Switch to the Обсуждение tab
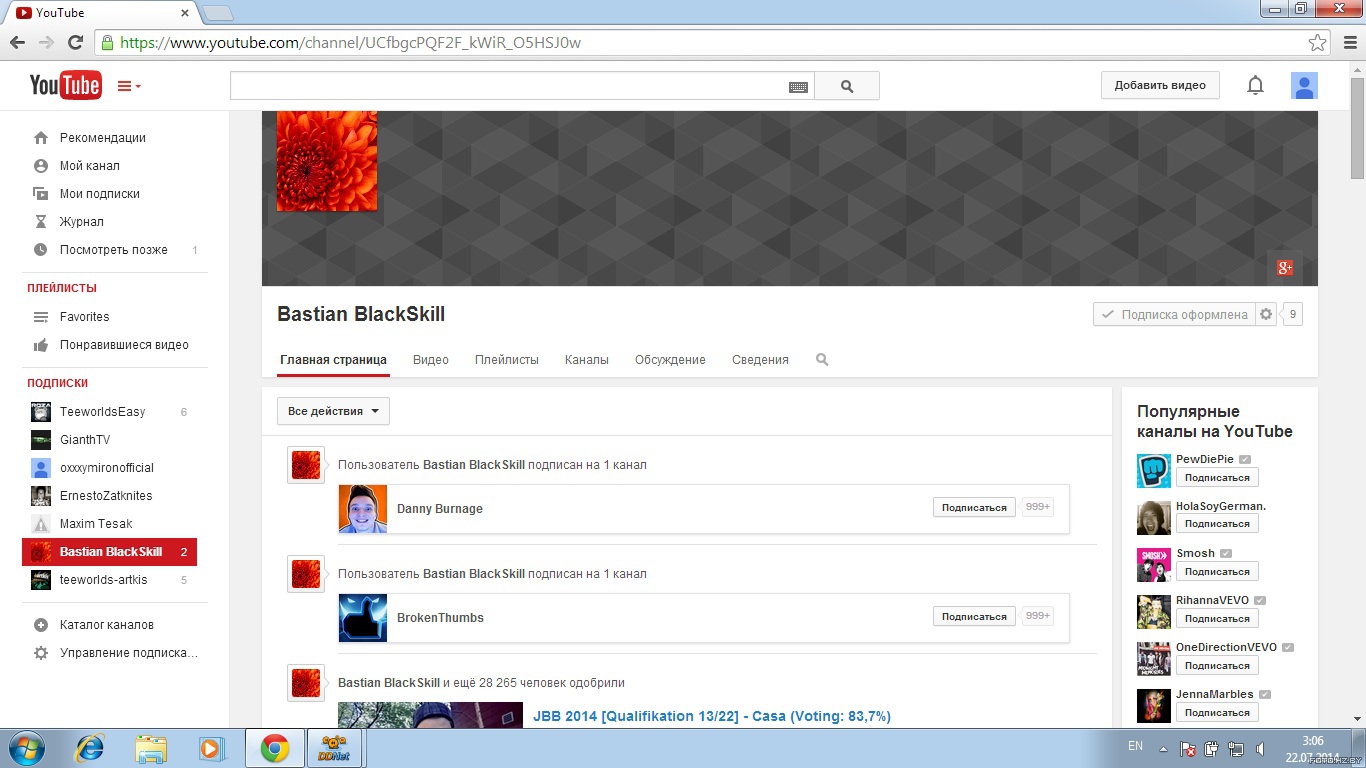 tap(670, 360)
